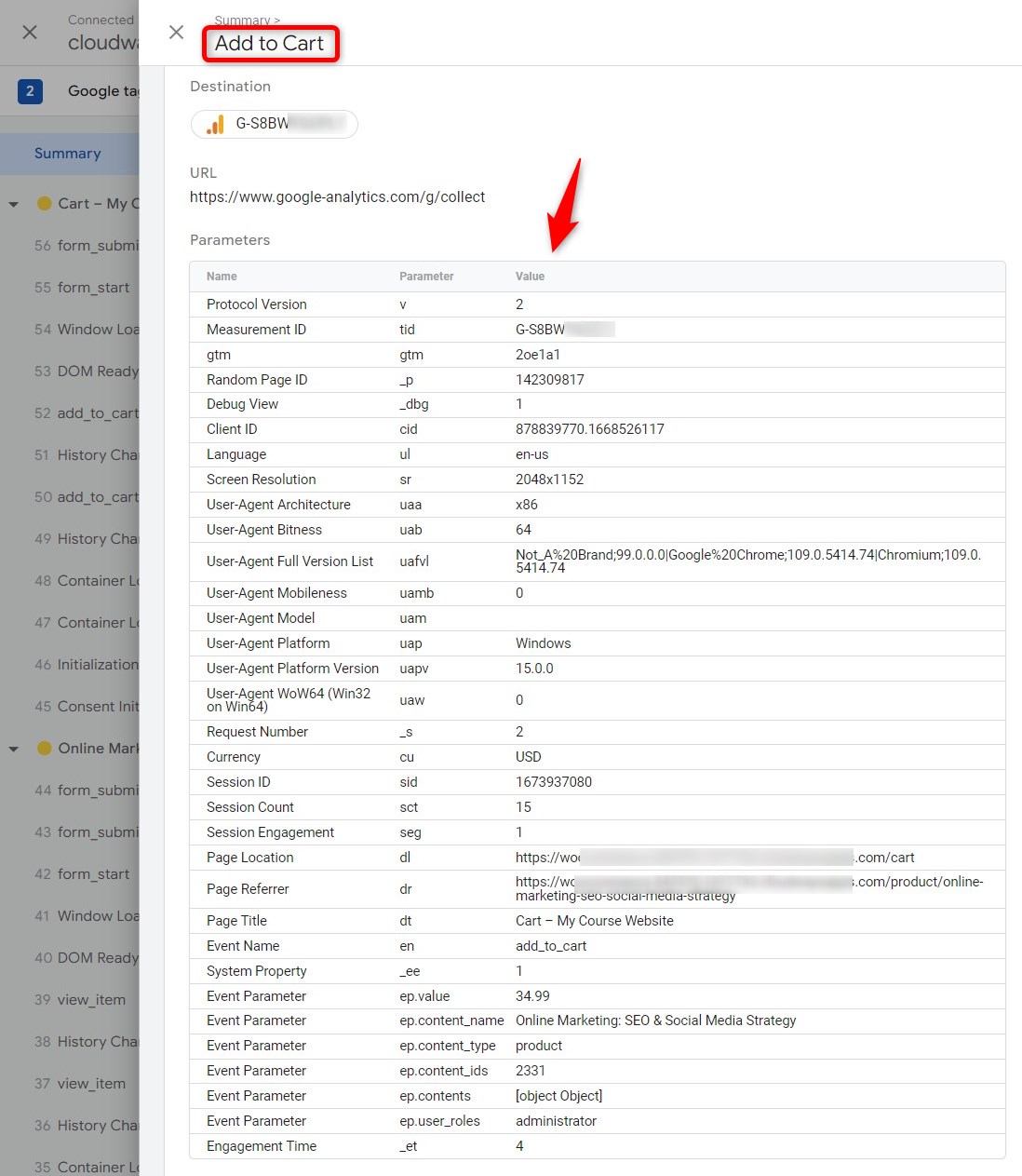
Task: Click the Value column header
Action: [530, 277]
